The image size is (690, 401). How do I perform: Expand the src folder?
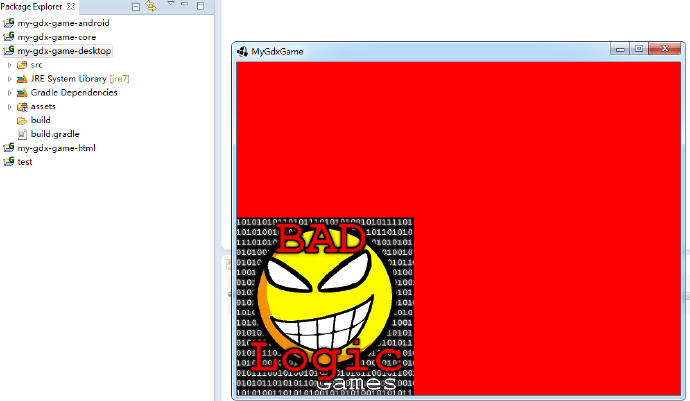9,65
